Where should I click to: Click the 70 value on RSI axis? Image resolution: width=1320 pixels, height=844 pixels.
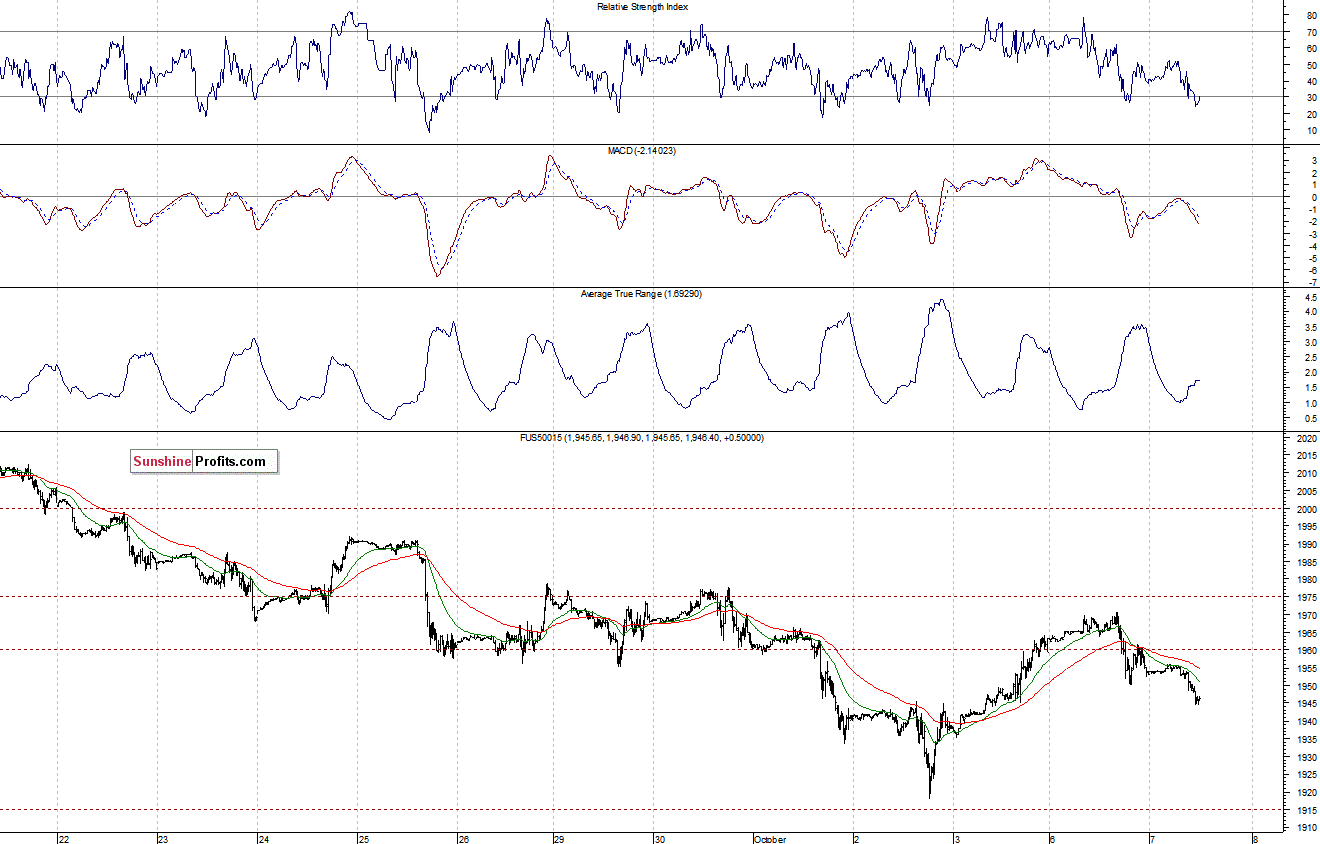pyautogui.click(x=1311, y=32)
